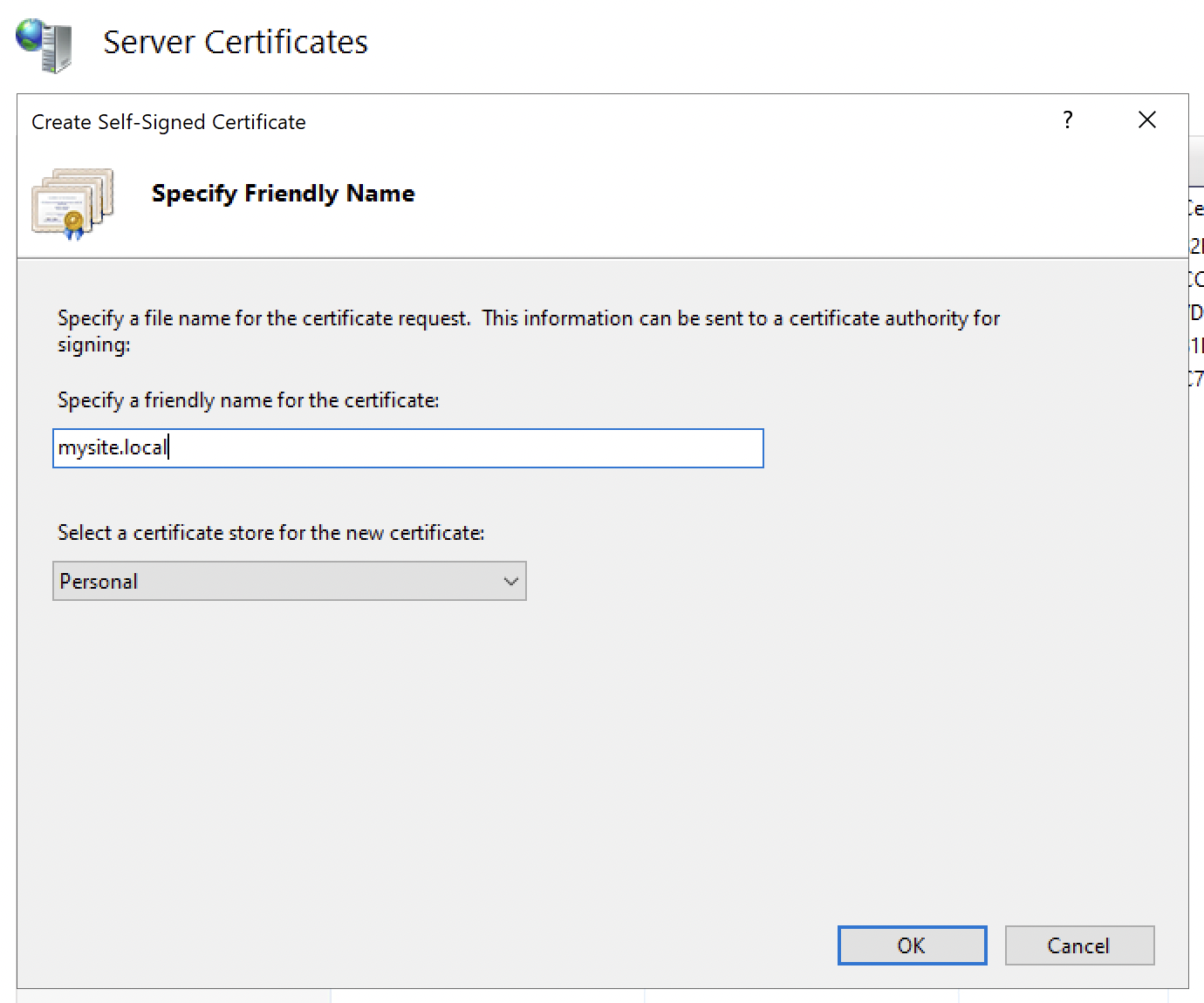
Task: Click the friendly name text field
Action: [408, 448]
